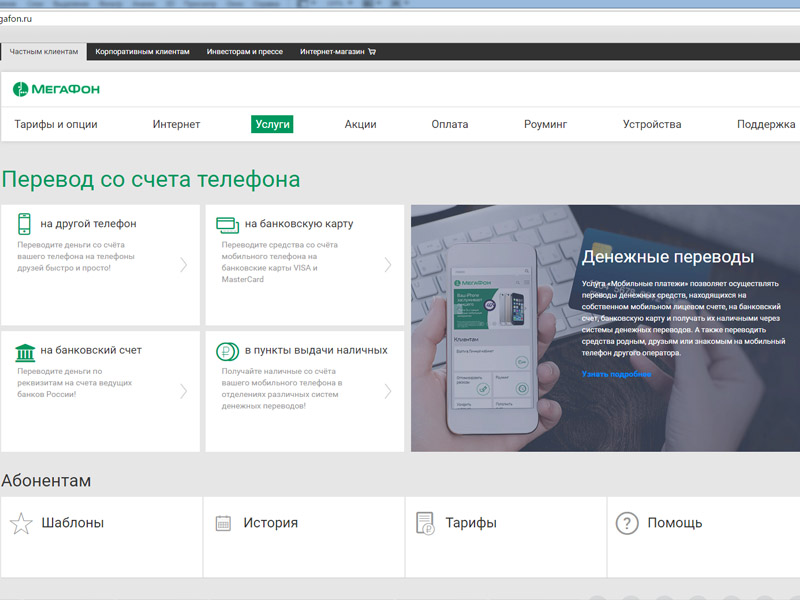Click the bank building icon

pos(25,351)
